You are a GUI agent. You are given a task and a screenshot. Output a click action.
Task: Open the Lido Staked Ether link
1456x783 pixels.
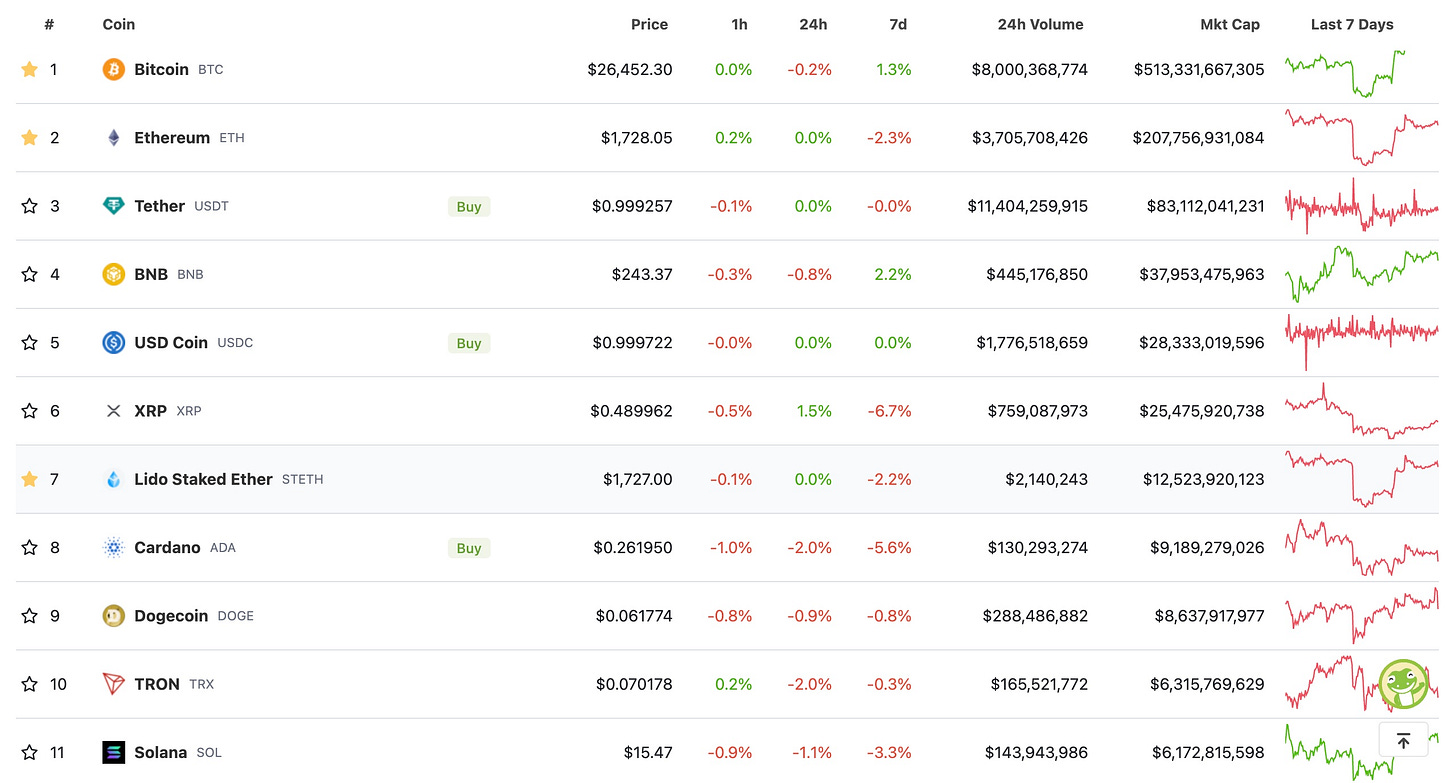(203, 479)
